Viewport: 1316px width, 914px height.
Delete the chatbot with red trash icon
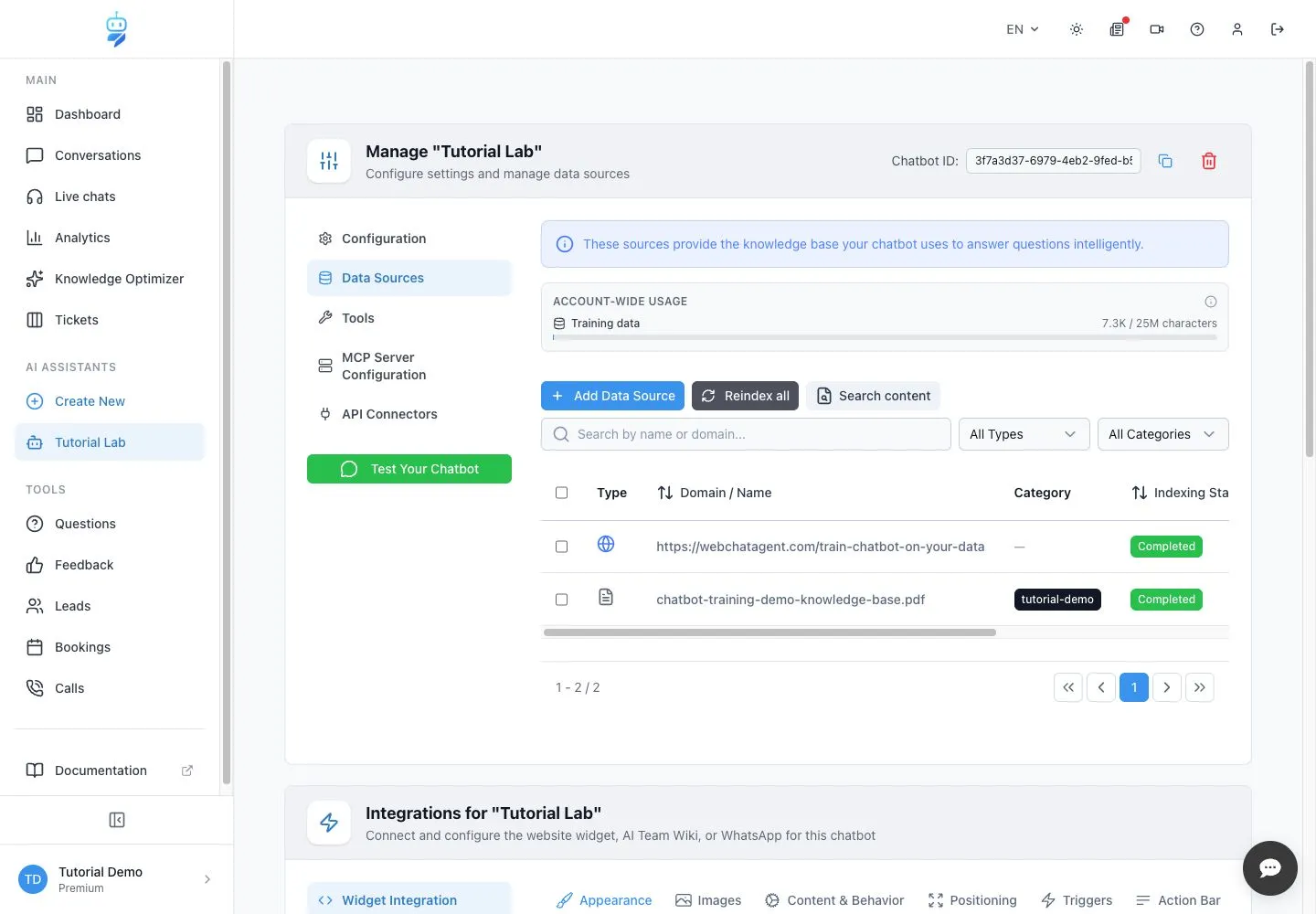pyautogui.click(x=1209, y=161)
